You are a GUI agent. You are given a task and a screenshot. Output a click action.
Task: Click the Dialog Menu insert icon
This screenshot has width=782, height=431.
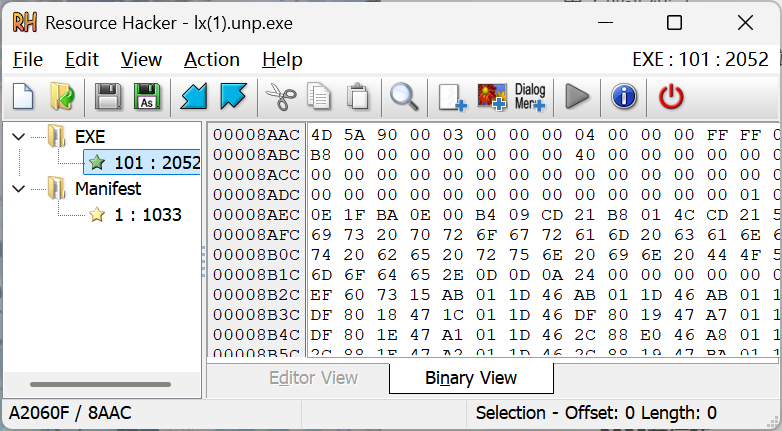[530, 97]
